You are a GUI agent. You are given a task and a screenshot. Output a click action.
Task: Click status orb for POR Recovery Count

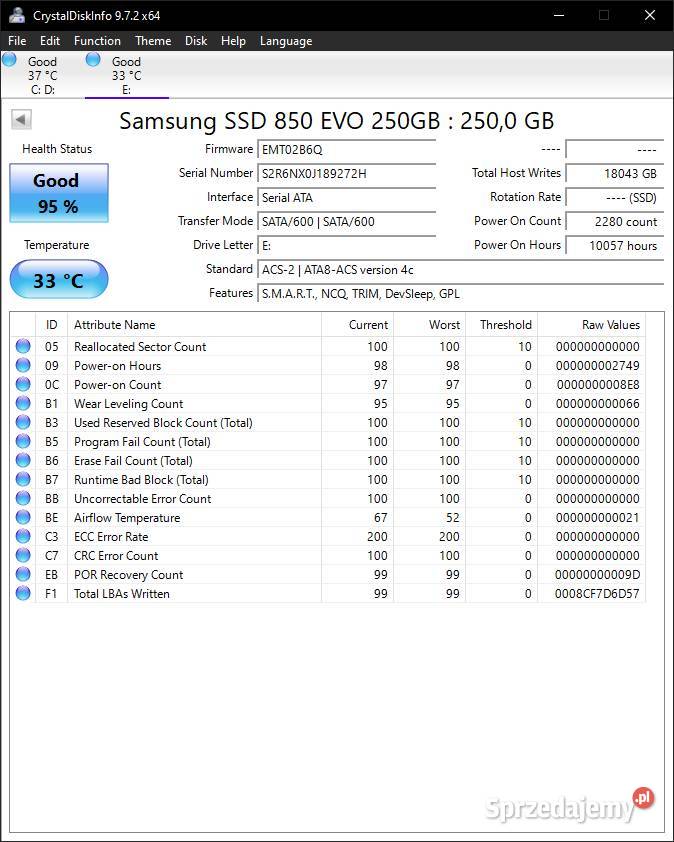tap(23, 574)
